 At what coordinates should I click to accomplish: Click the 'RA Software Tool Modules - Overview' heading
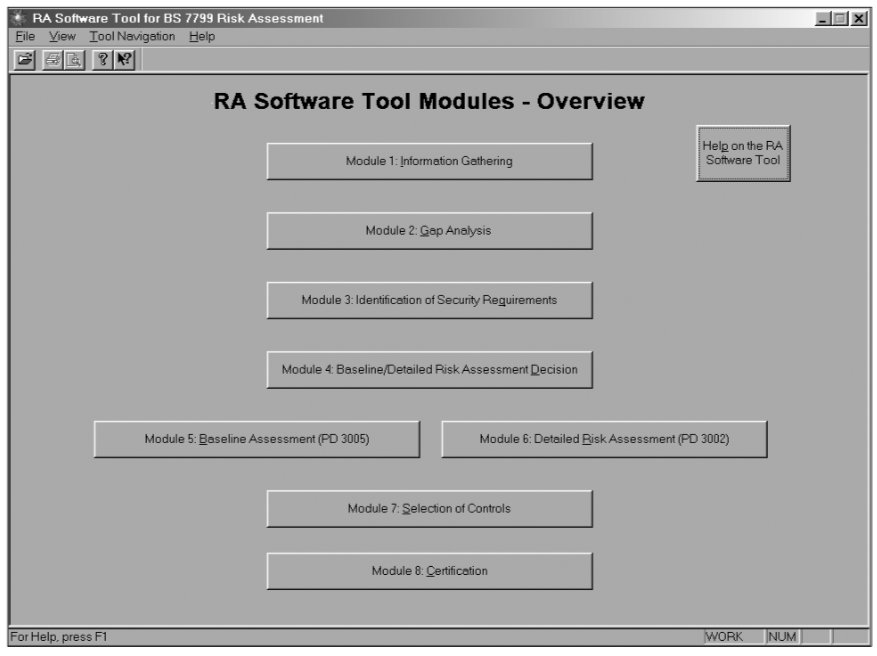click(x=429, y=101)
